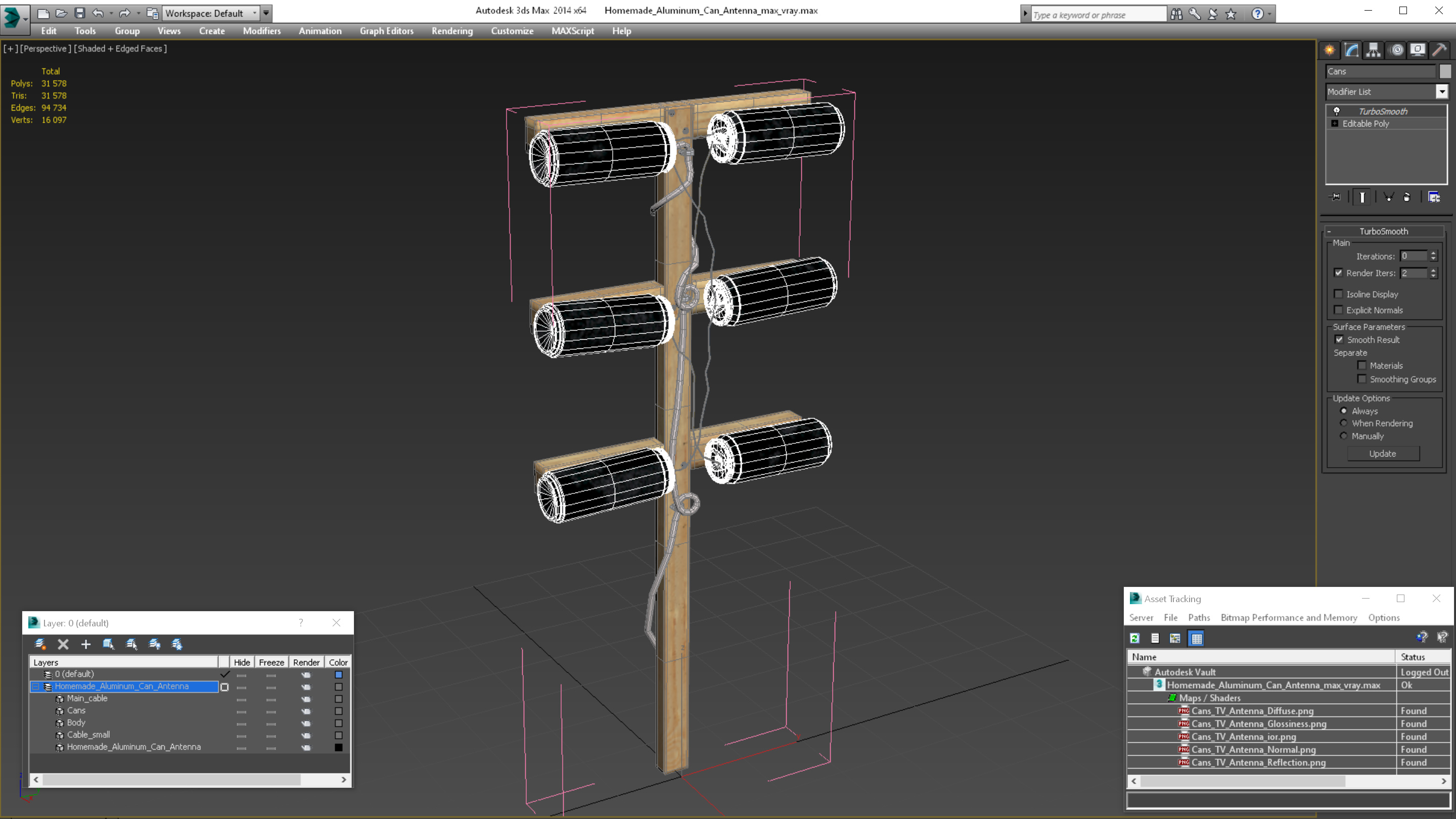Click the Configure Modifier Sets icon
Viewport: 1456px width, 819px height.
click(x=1434, y=197)
